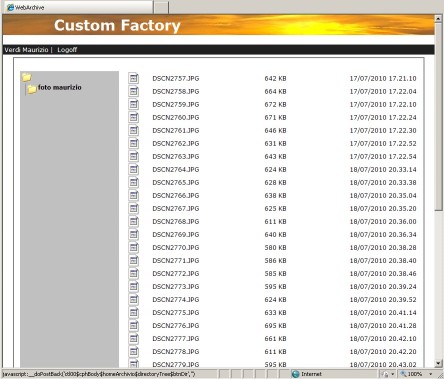Open file DSCN2760.JPG
444x379 pixels.
176,118
